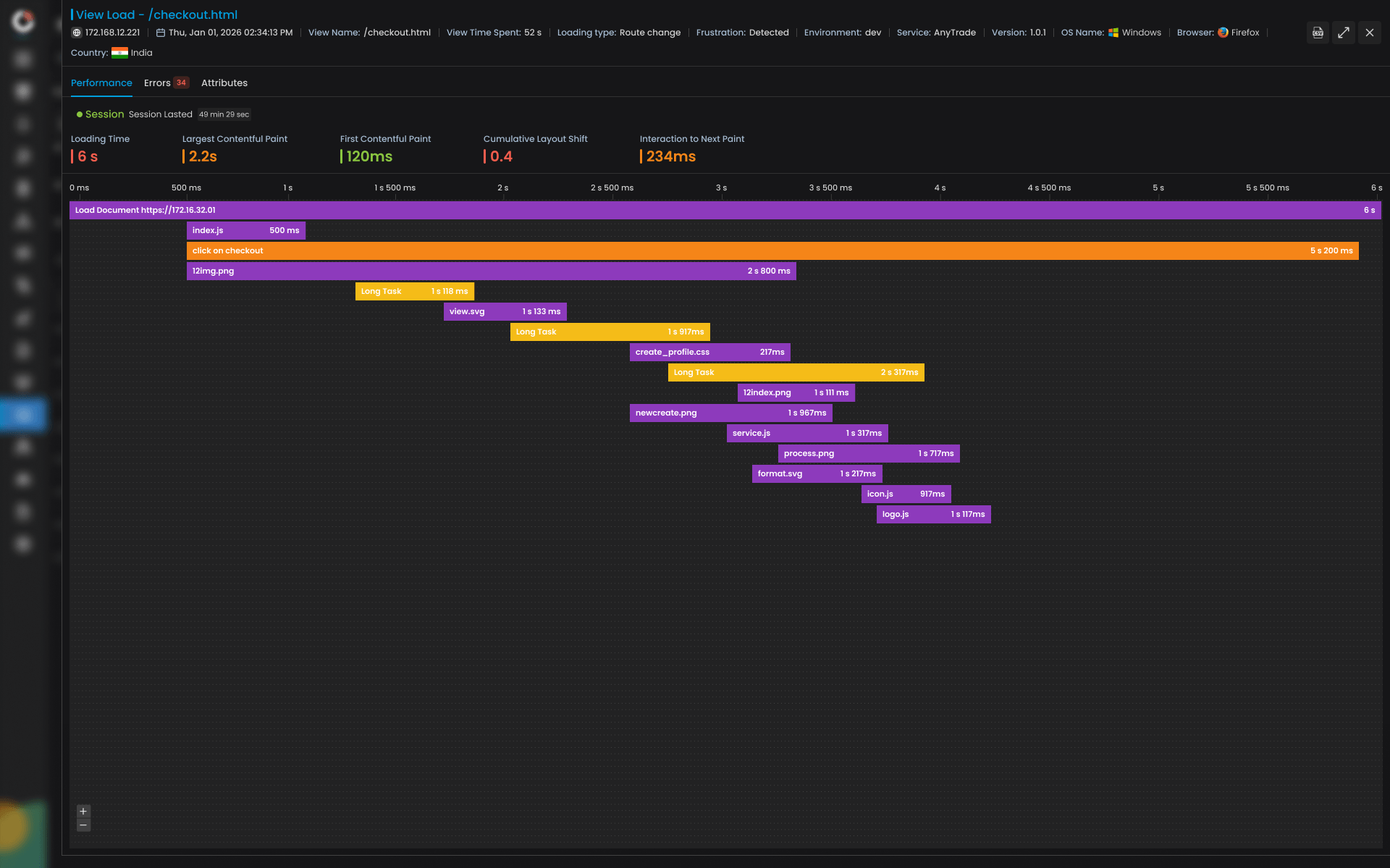Image resolution: width=1390 pixels, height=868 pixels.
Task: Click the zoom in plus control
Action: pyautogui.click(x=83, y=812)
